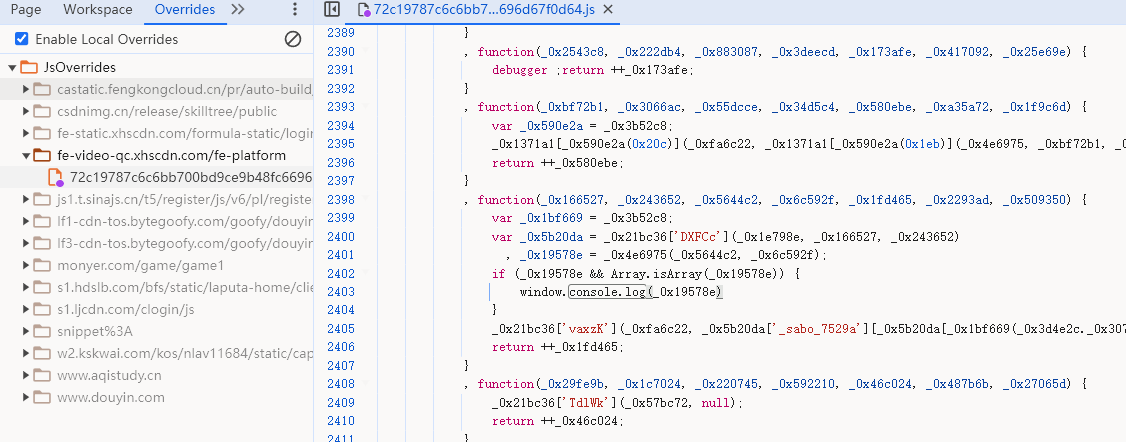Select csdnimg.cn/release/skilltree/public folder
1126x442 pixels.
(x=167, y=111)
